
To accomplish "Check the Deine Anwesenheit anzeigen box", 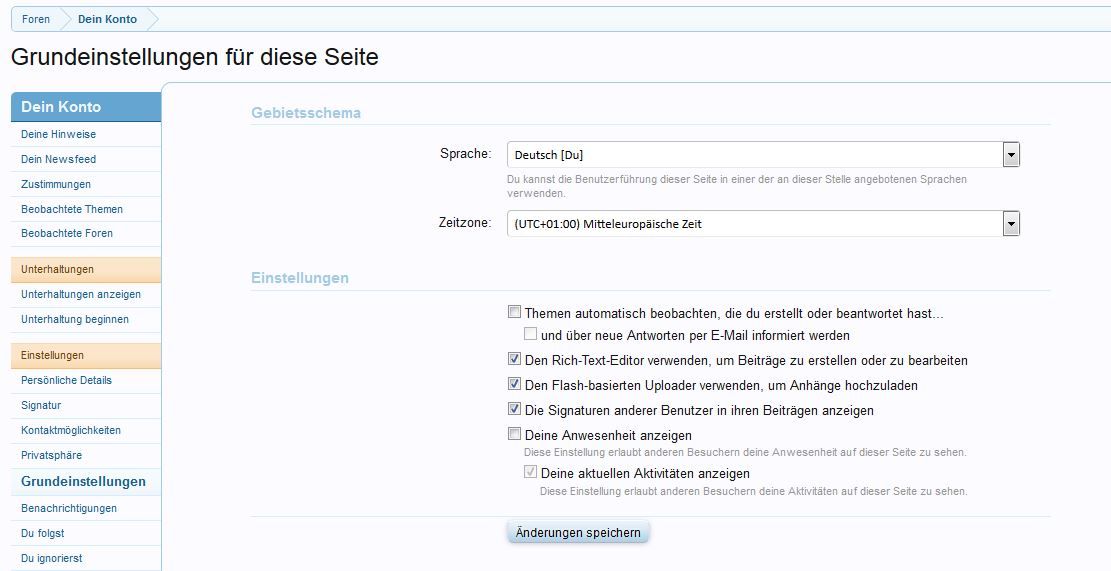I will click(x=514, y=435).
